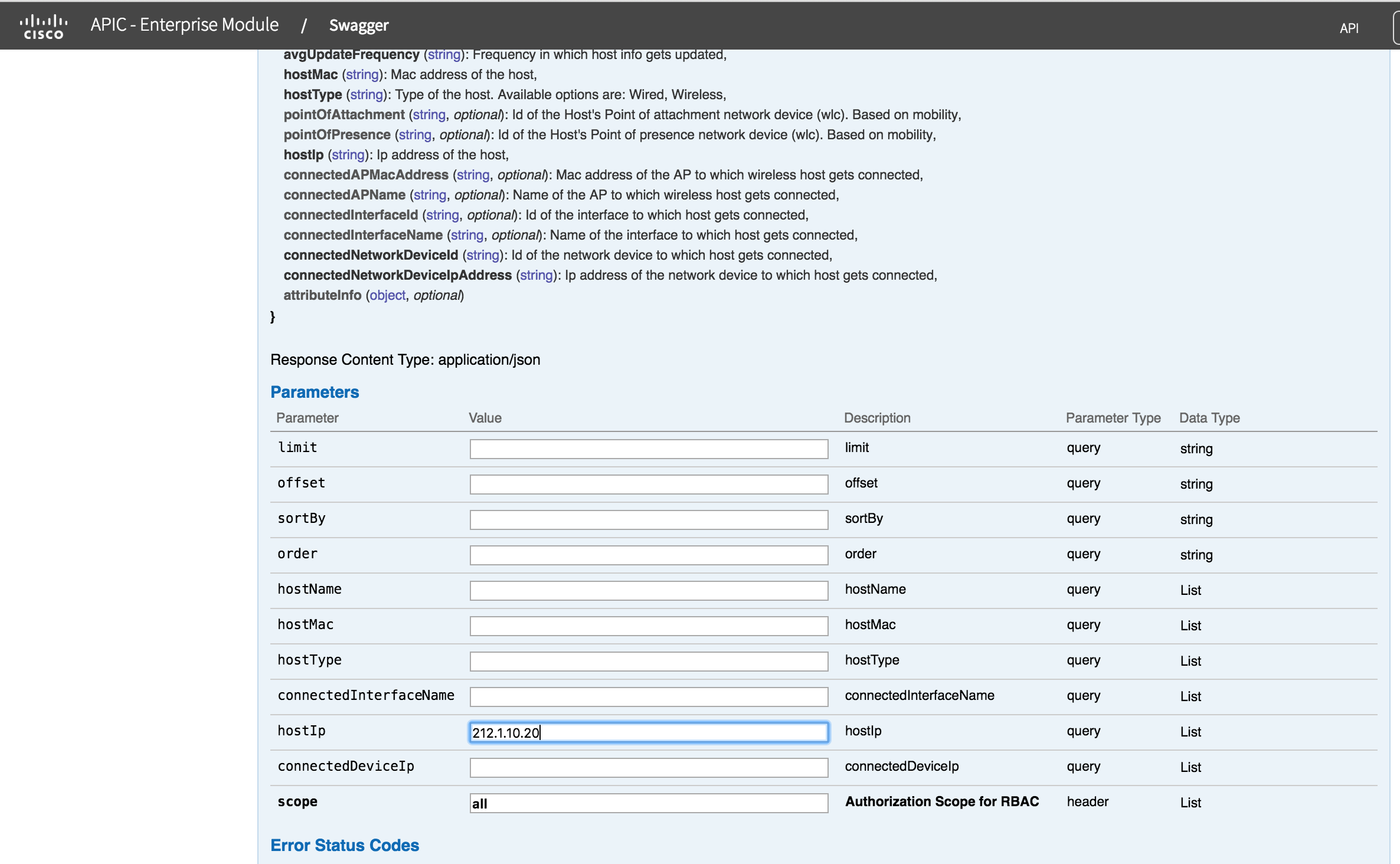Focus the sortBy value field

point(648,519)
